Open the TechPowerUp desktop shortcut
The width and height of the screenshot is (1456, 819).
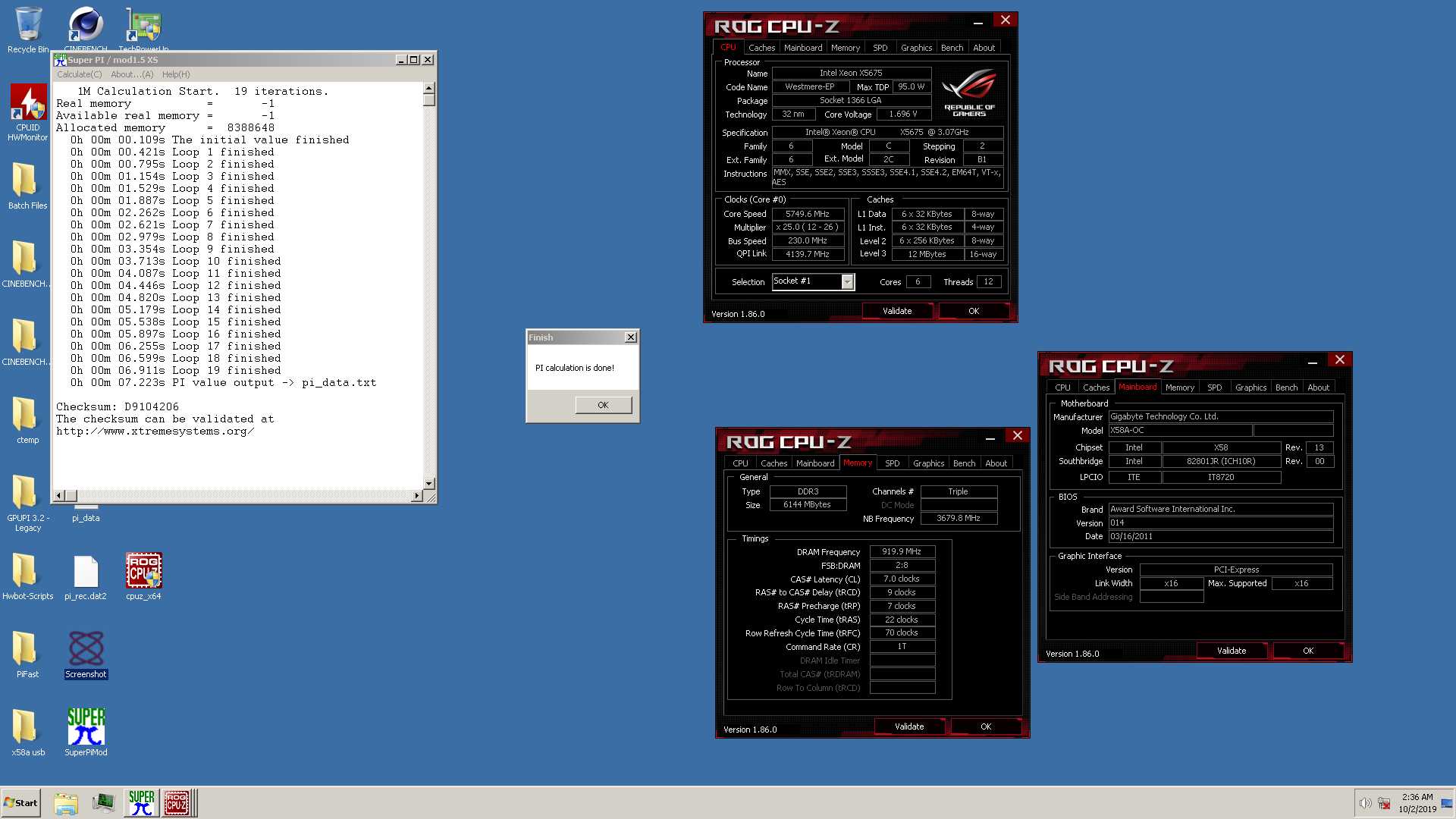tap(143, 29)
